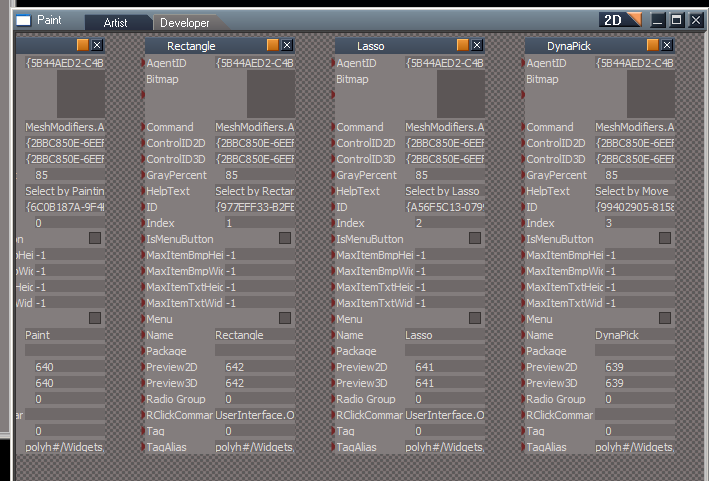Click the red marker beside Tag in Rectangle panel
The width and height of the screenshot is (709, 481).
point(143,431)
